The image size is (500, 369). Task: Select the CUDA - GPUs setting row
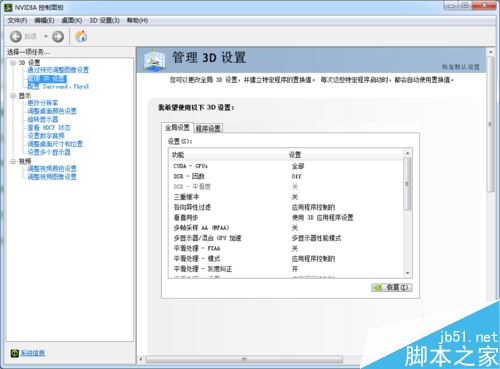point(286,166)
